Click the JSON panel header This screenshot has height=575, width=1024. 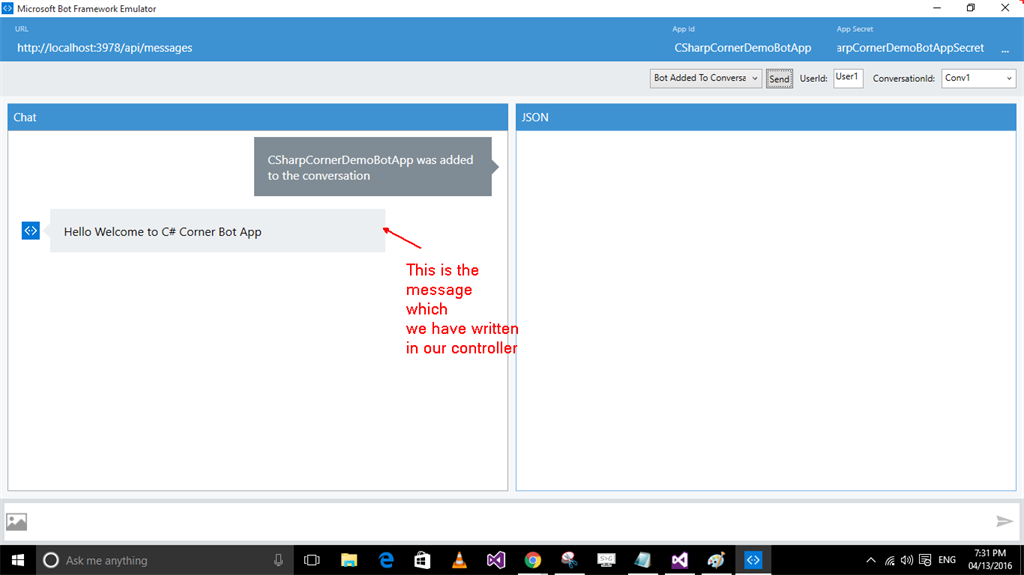pyautogui.click(x=765, y=117)
